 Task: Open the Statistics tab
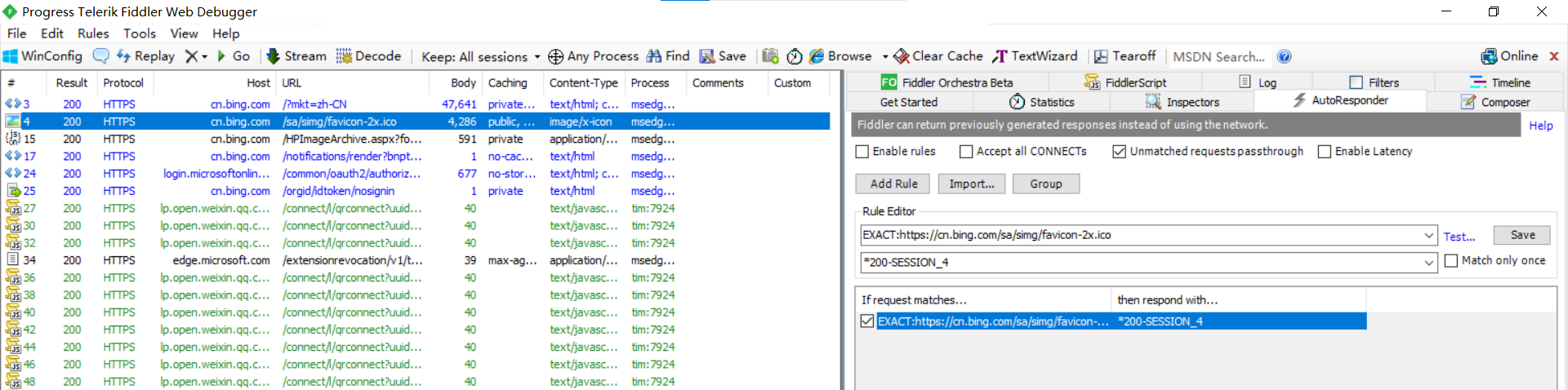tap(1042, 102)
